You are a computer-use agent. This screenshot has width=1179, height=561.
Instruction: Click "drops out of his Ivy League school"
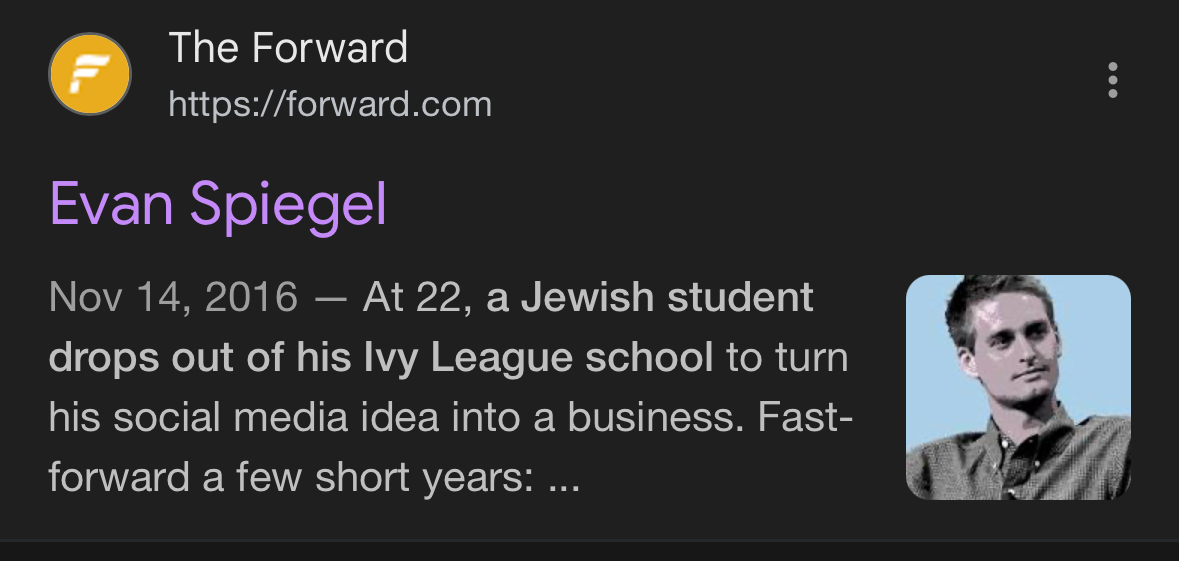381,357
